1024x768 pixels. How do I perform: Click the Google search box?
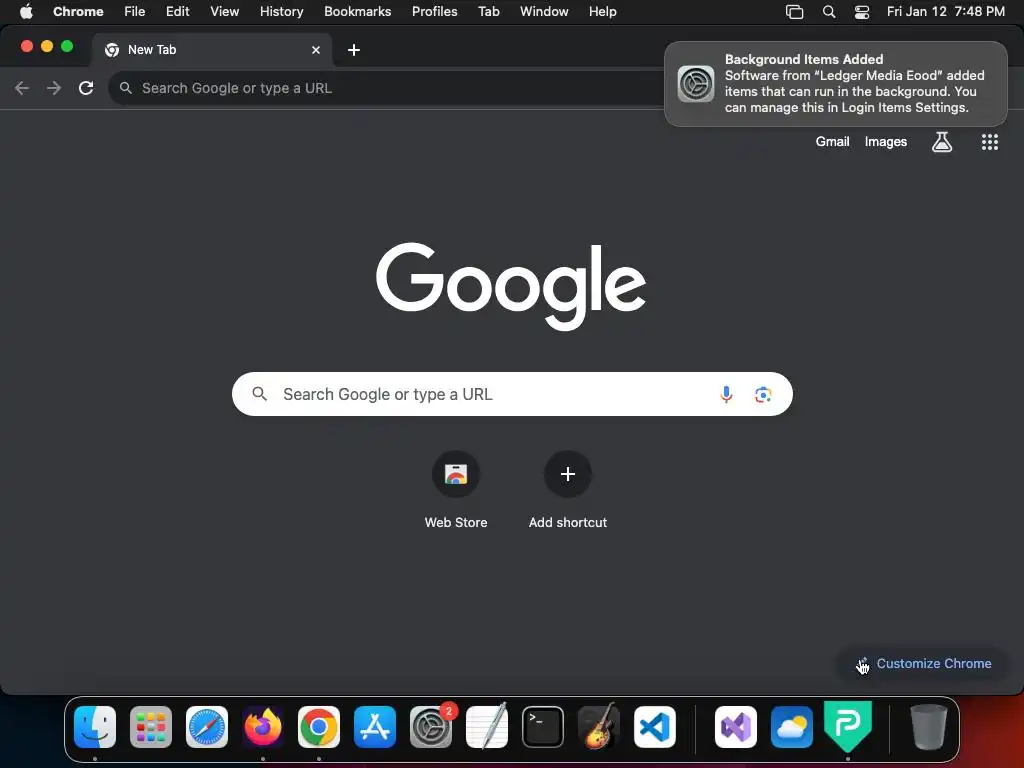[512, 394]
